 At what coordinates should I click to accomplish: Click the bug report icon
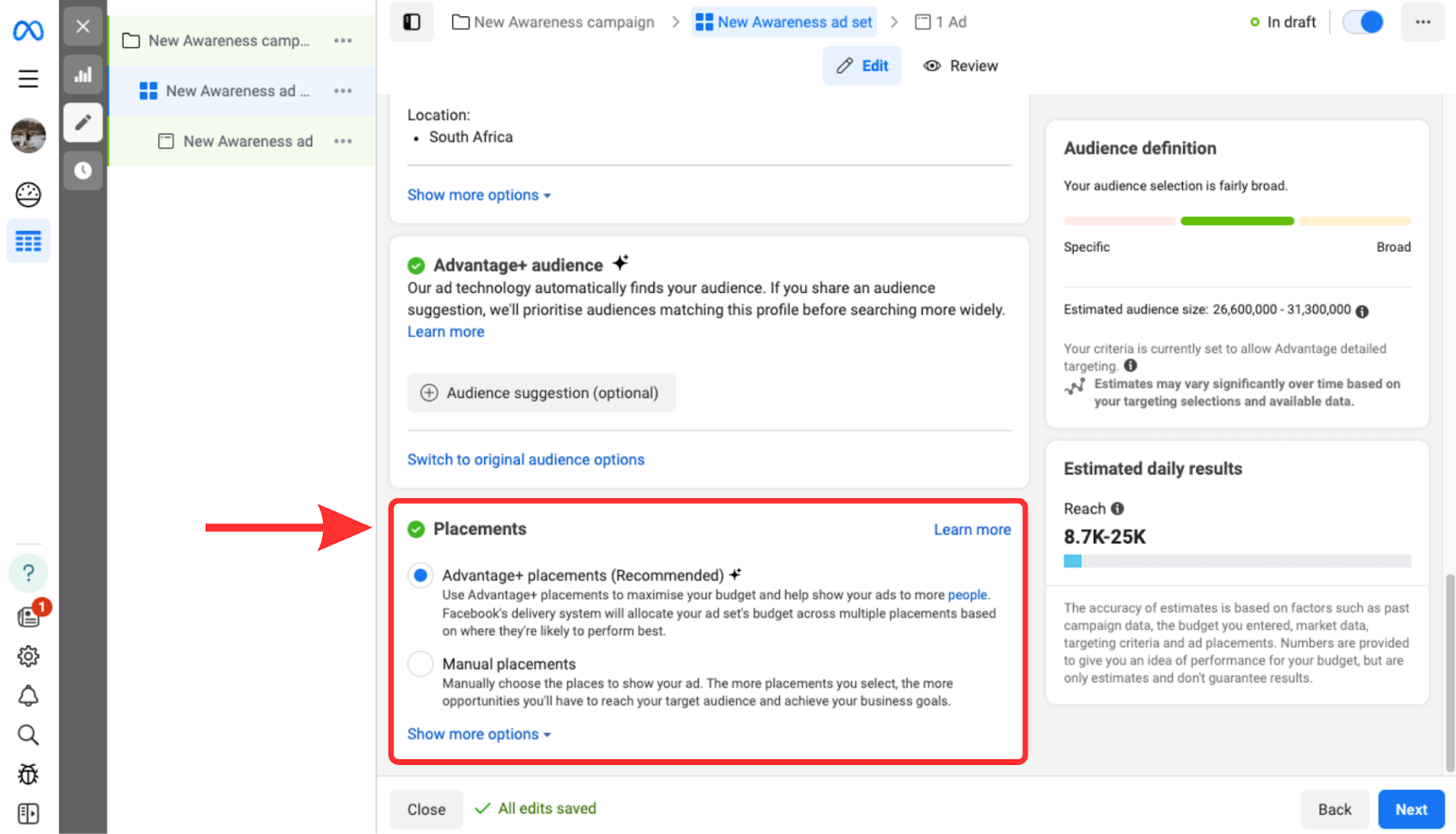(x=28, y=774)
